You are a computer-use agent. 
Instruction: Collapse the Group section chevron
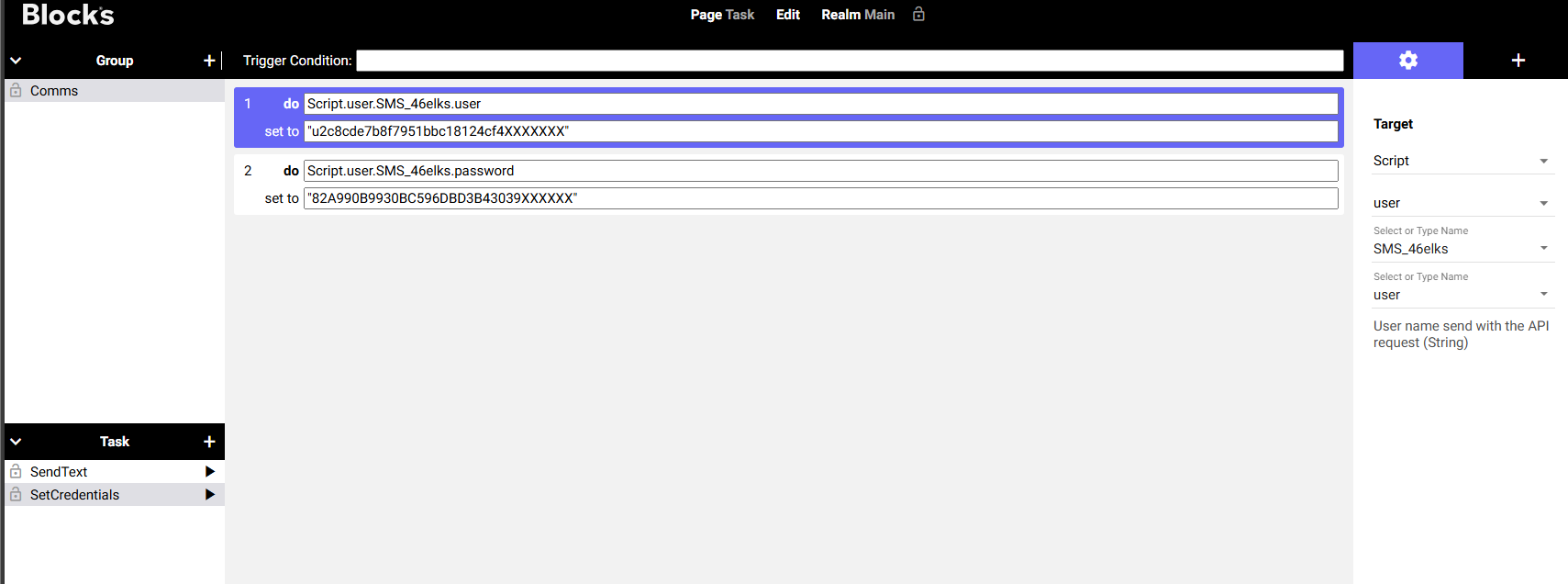(16, 61)
